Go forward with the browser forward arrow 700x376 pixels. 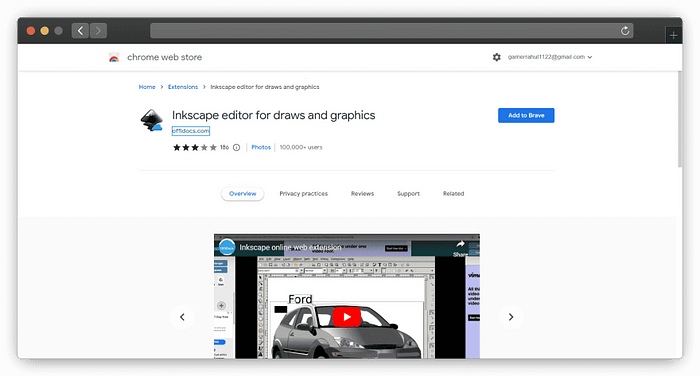coord(98,31)
